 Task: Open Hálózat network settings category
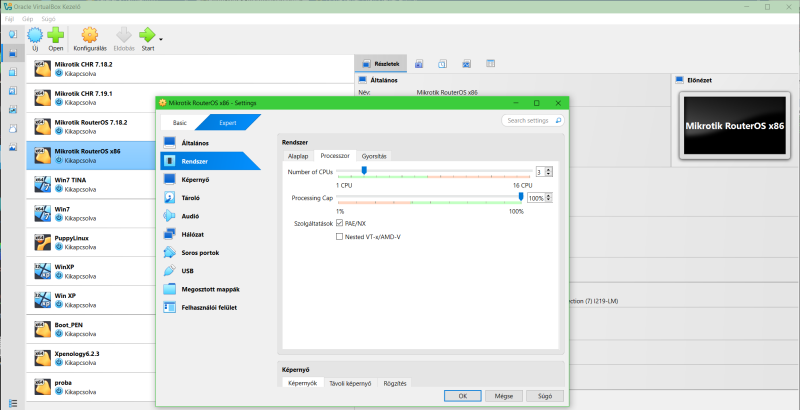(210, 235)
